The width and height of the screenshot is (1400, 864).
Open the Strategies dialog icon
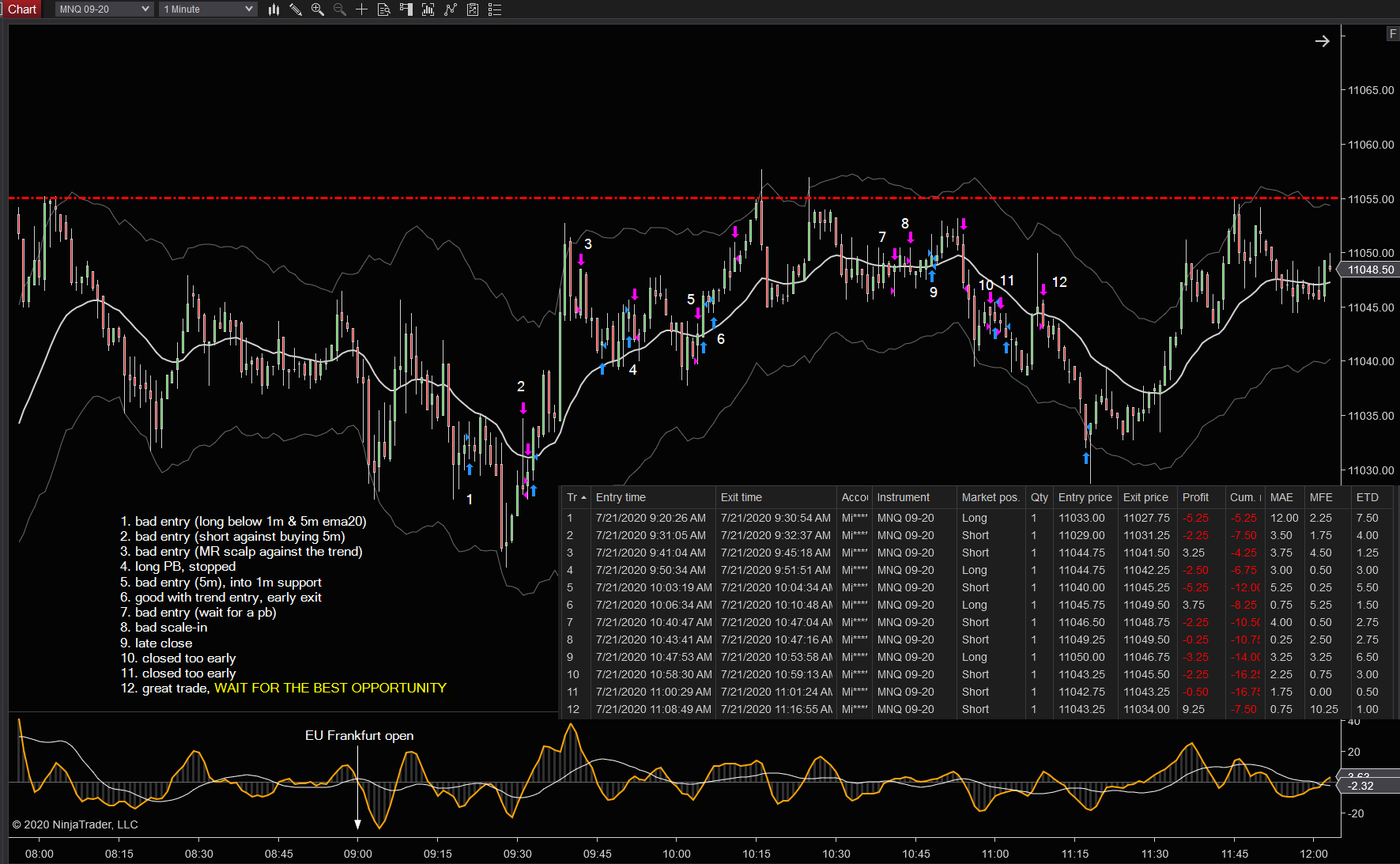pyautogui.click(x=473, y=9)
